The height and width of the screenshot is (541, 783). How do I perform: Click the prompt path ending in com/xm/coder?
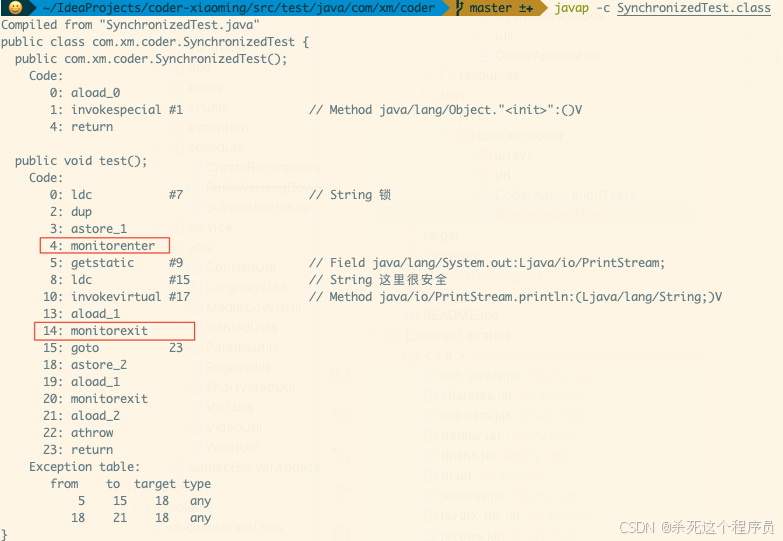239,7
